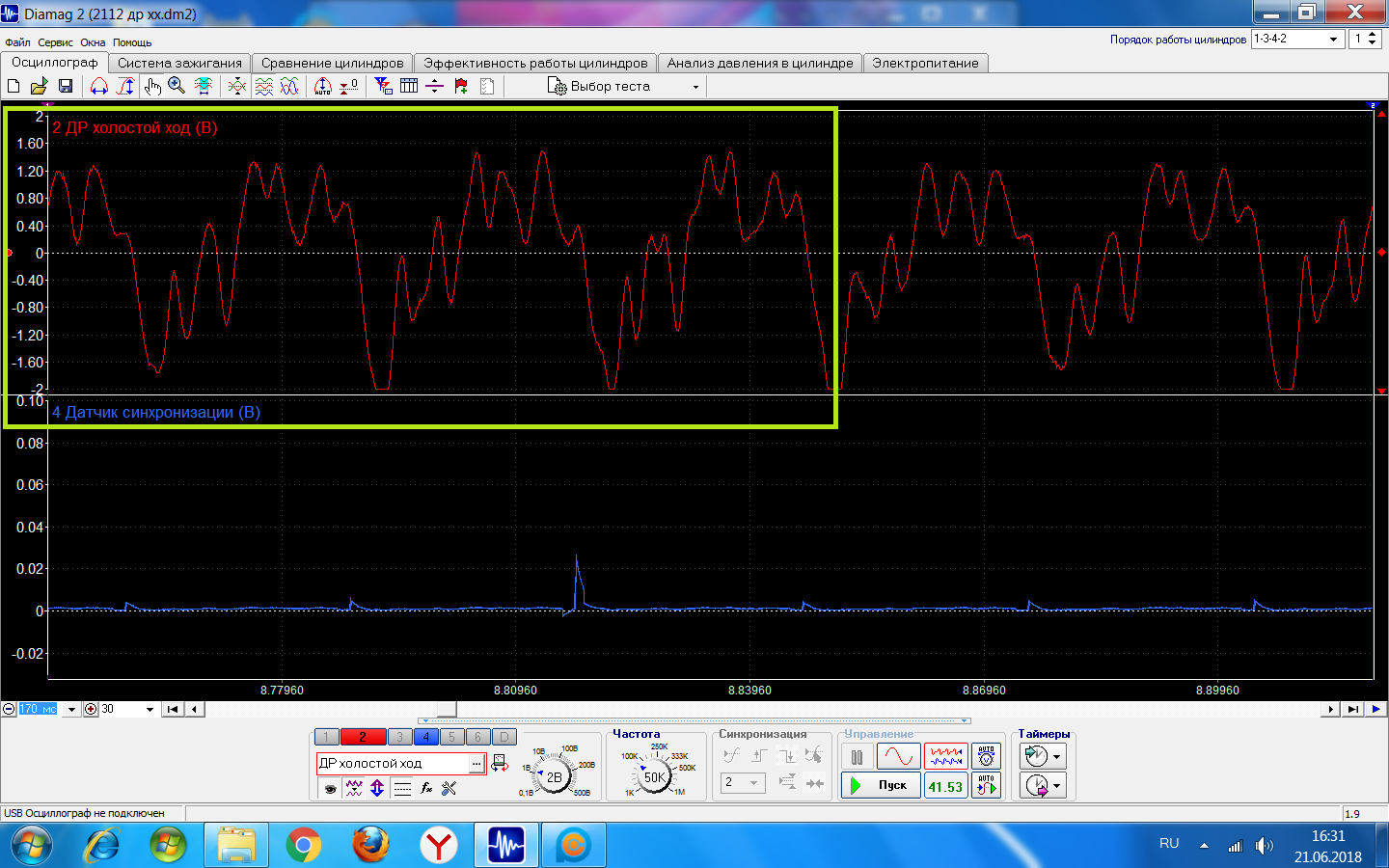Open channel tools settings wrench icon

(449, 788)
